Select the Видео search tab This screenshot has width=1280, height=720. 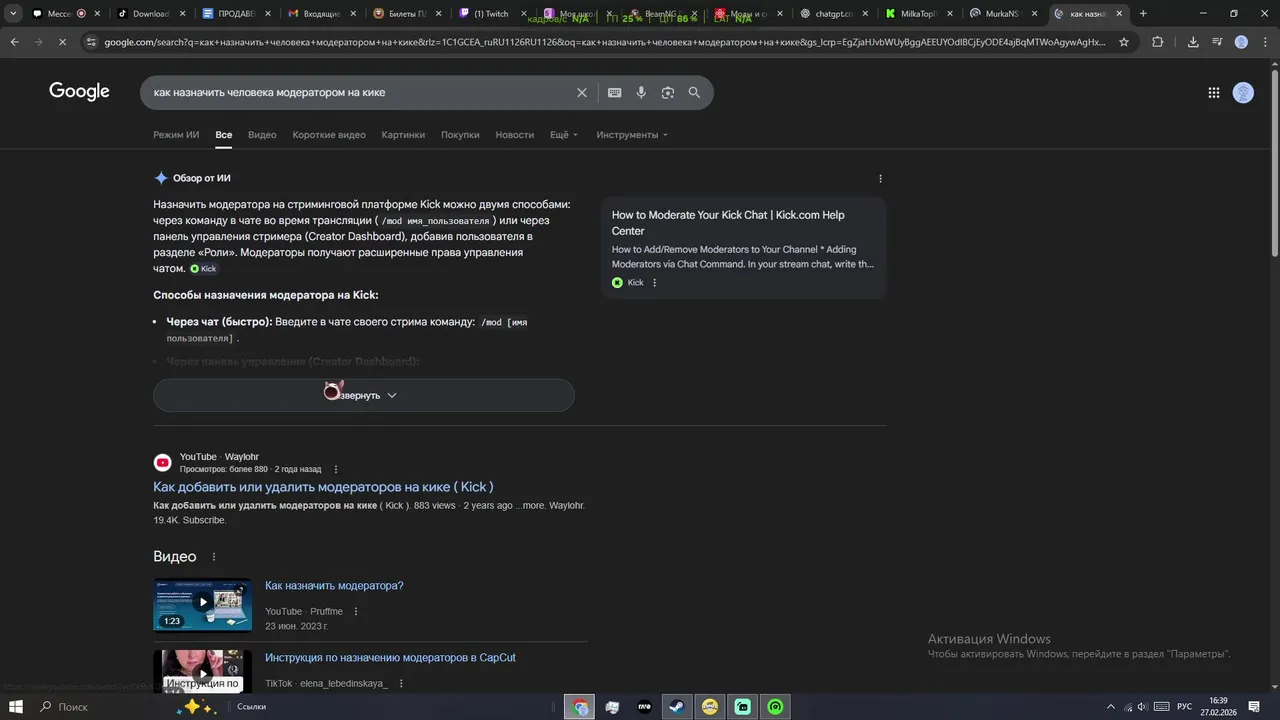click(262, 135)
